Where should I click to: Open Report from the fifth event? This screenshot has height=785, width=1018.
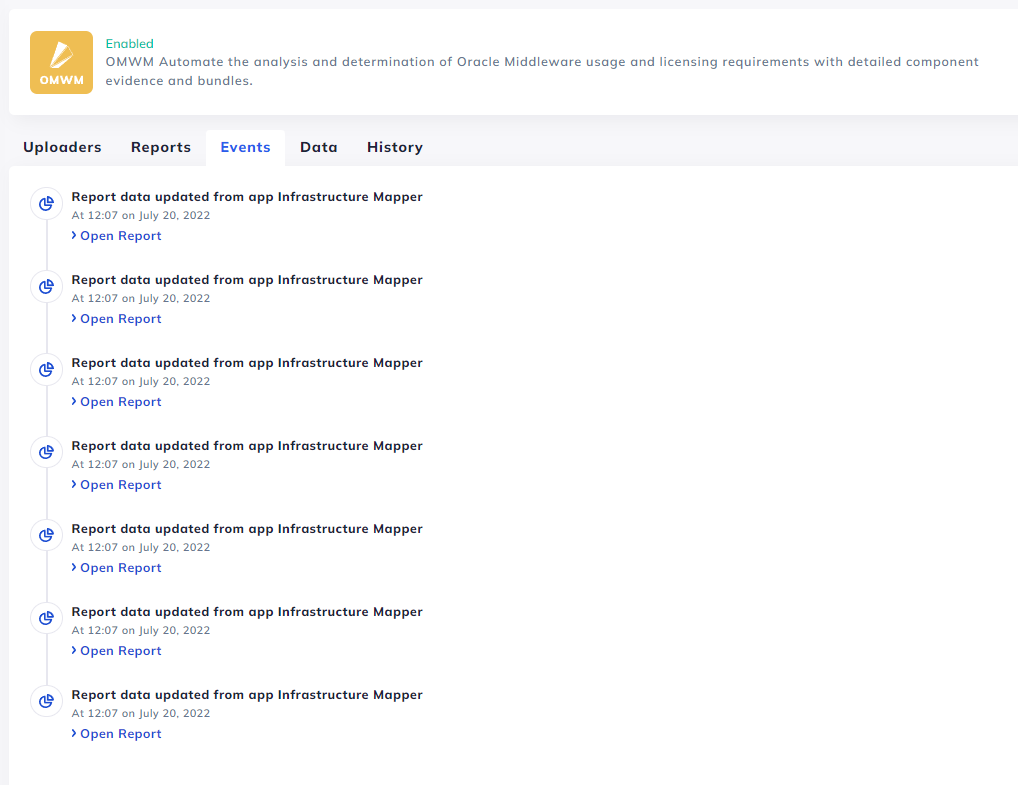[116, 568]
